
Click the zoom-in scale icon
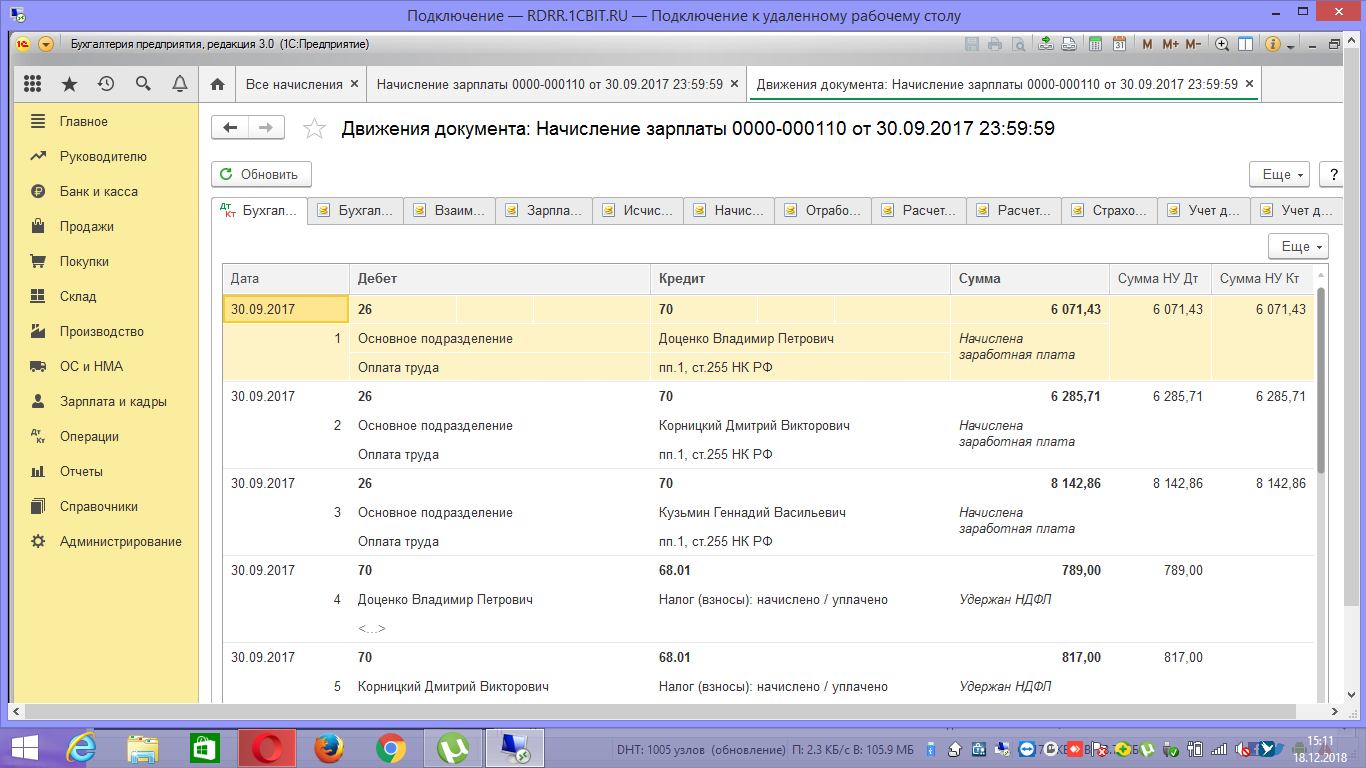pos(1222,44)
